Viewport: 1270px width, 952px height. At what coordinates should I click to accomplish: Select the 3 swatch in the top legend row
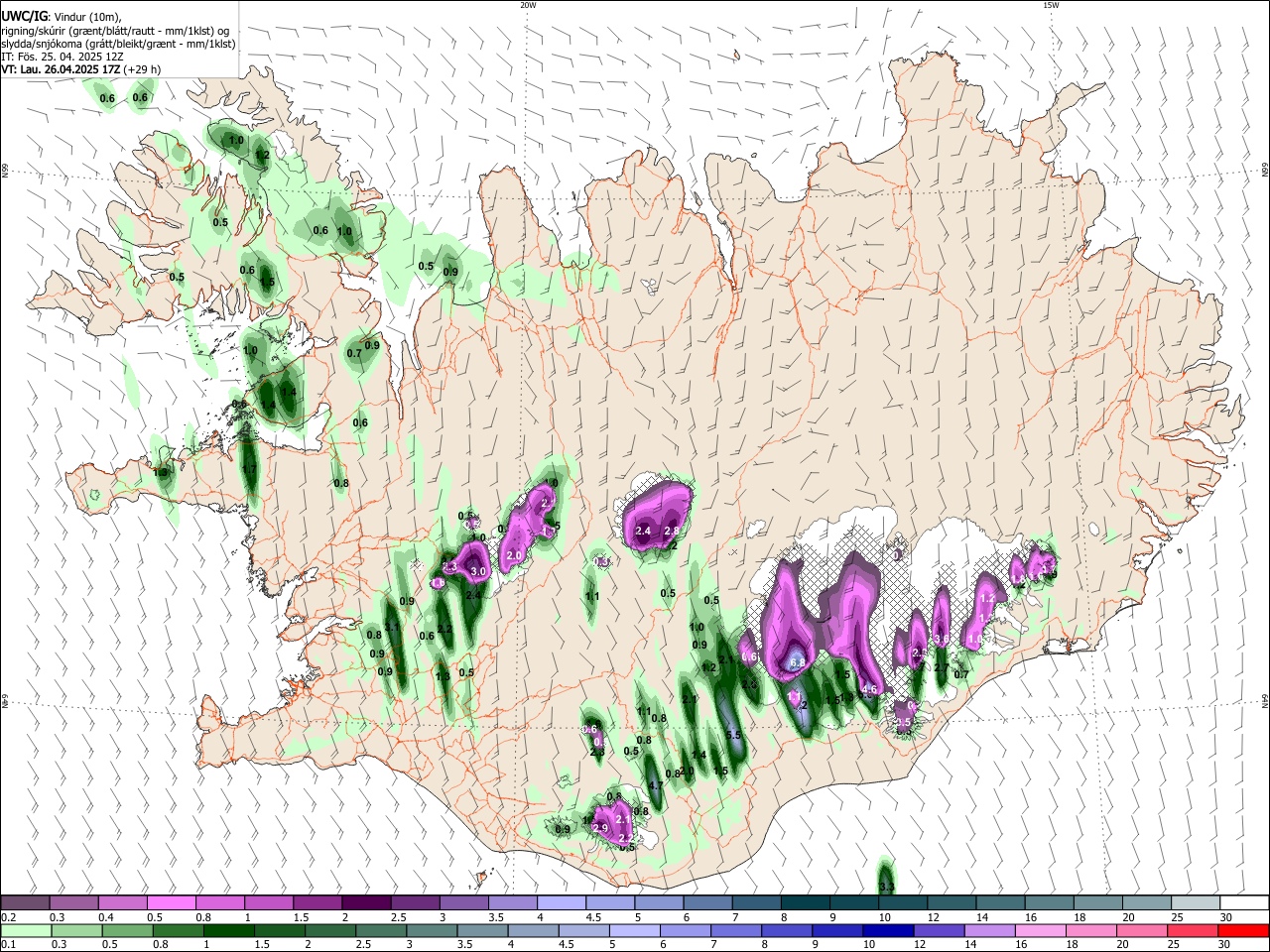coord(463,902)
